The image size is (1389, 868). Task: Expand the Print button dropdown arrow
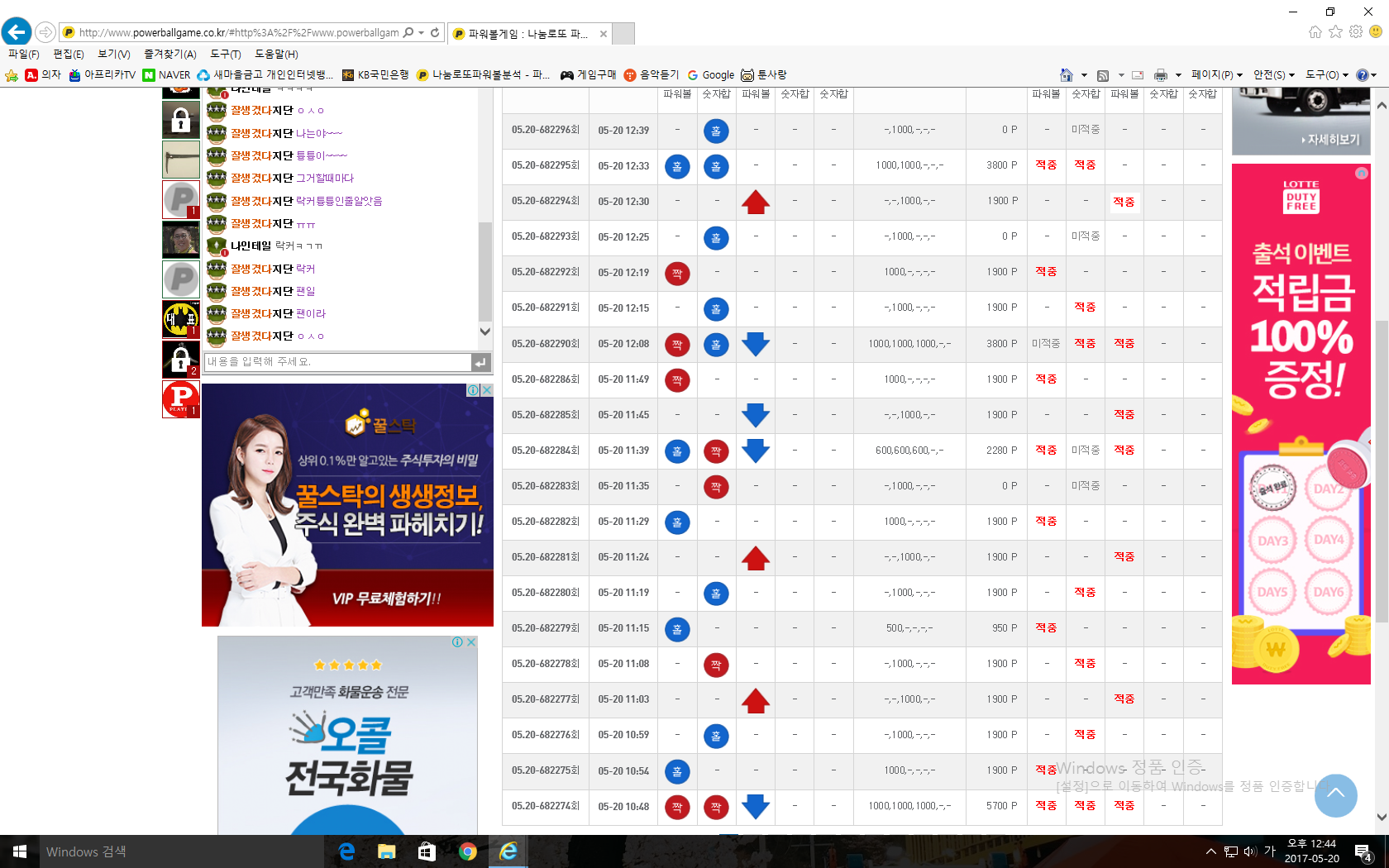[1178, 75]
